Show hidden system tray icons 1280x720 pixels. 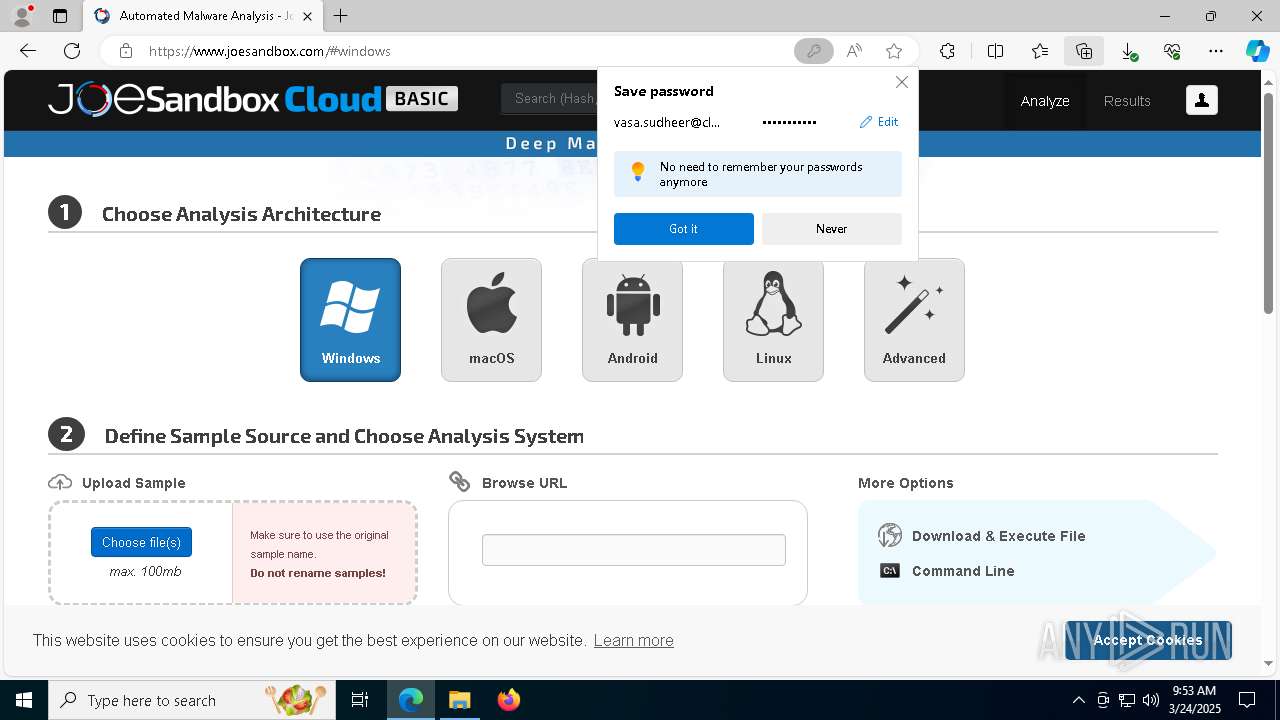coord(1078,700)
